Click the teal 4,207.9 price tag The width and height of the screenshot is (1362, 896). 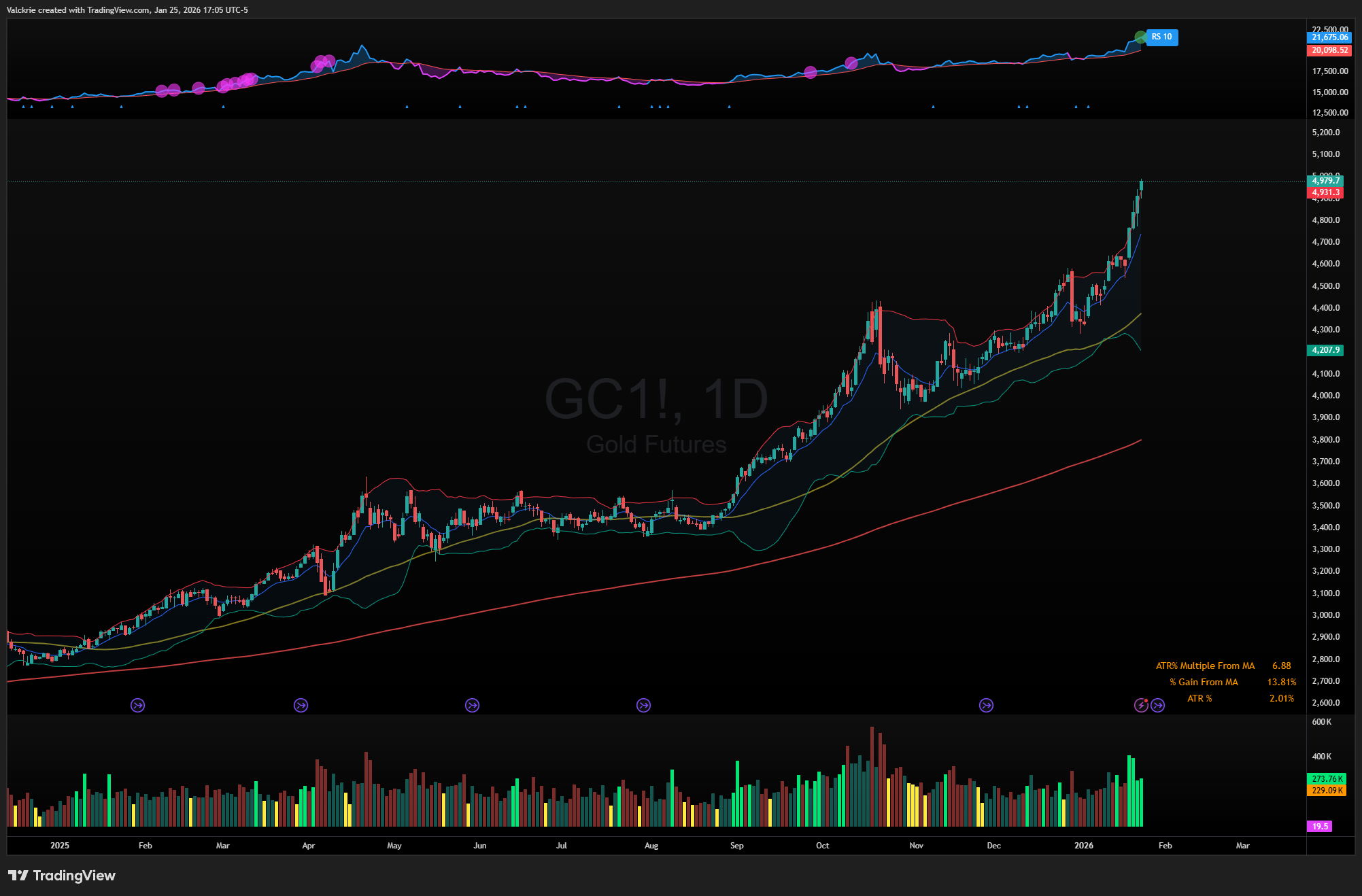1325,350
